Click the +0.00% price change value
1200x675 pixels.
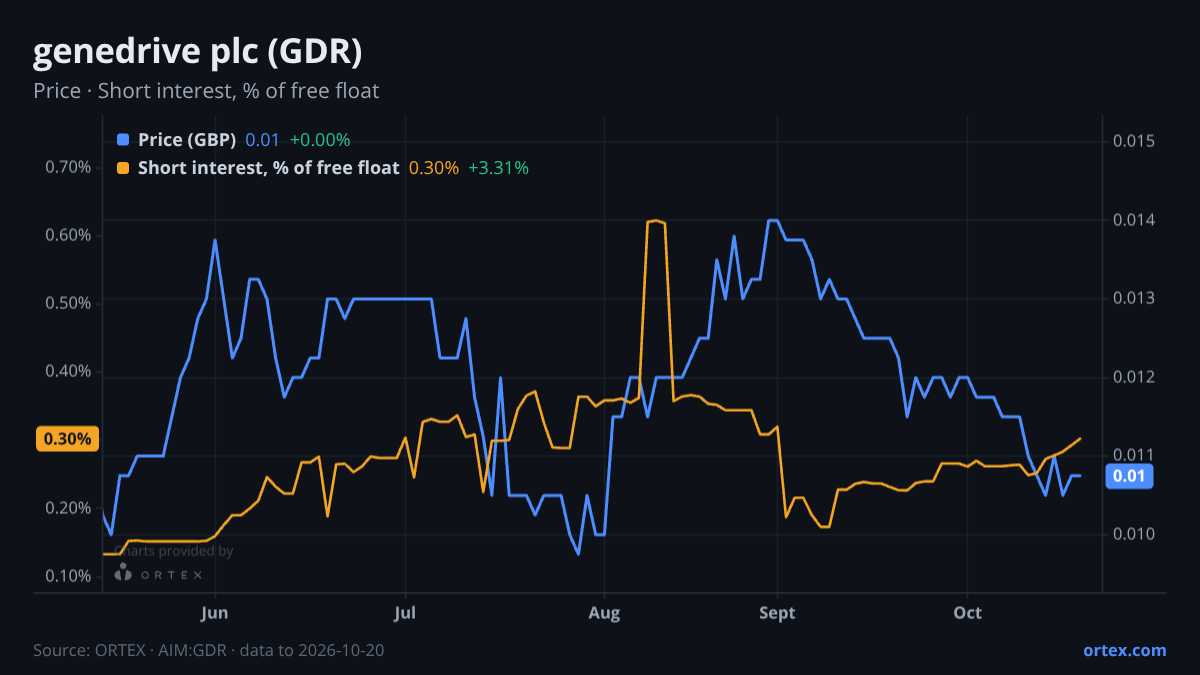(320, 140)
